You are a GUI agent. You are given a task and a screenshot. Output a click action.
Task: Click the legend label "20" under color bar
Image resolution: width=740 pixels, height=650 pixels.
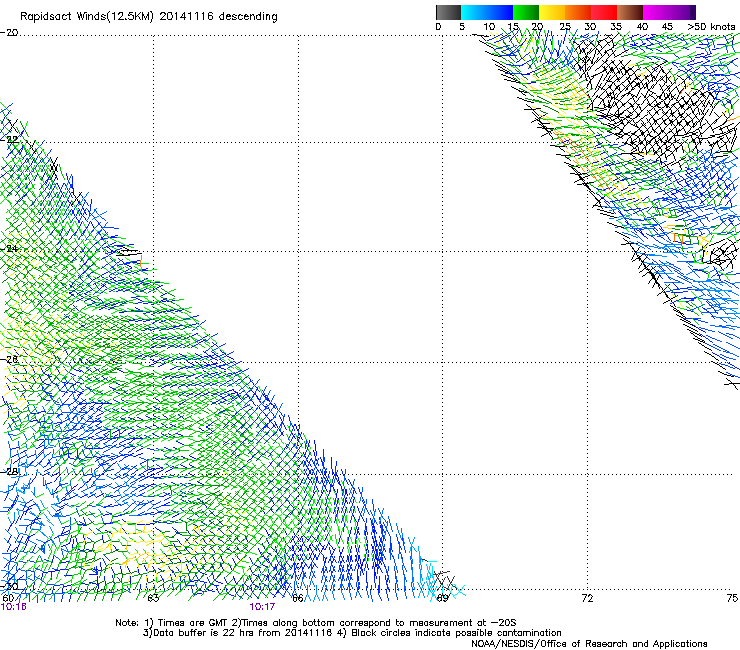click(x=537, y=26)
